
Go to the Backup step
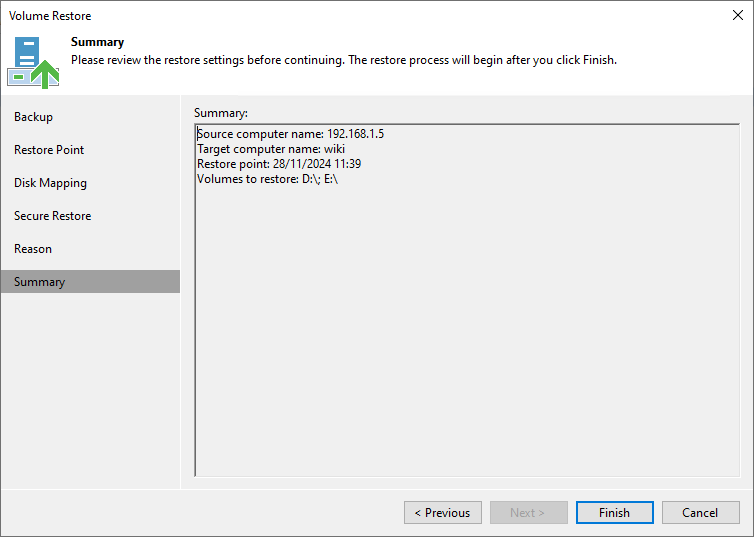tap(34, 117)
